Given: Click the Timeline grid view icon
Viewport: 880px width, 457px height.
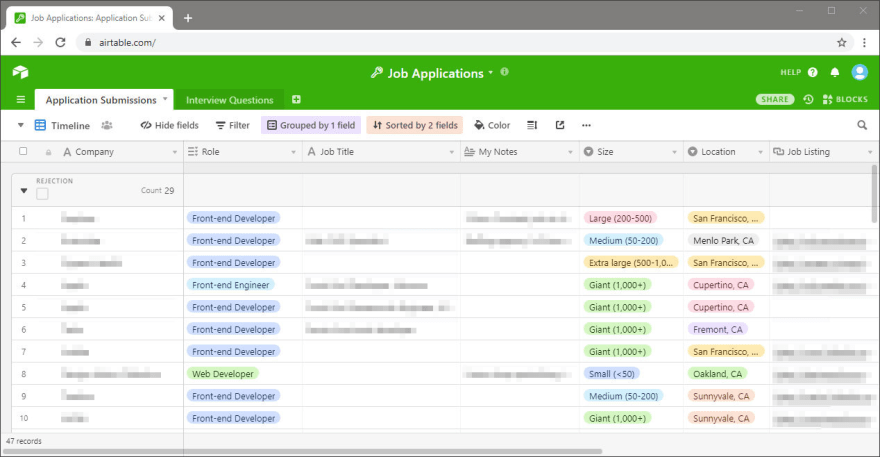Looking at the screenshot, I should tap(40, 125).
